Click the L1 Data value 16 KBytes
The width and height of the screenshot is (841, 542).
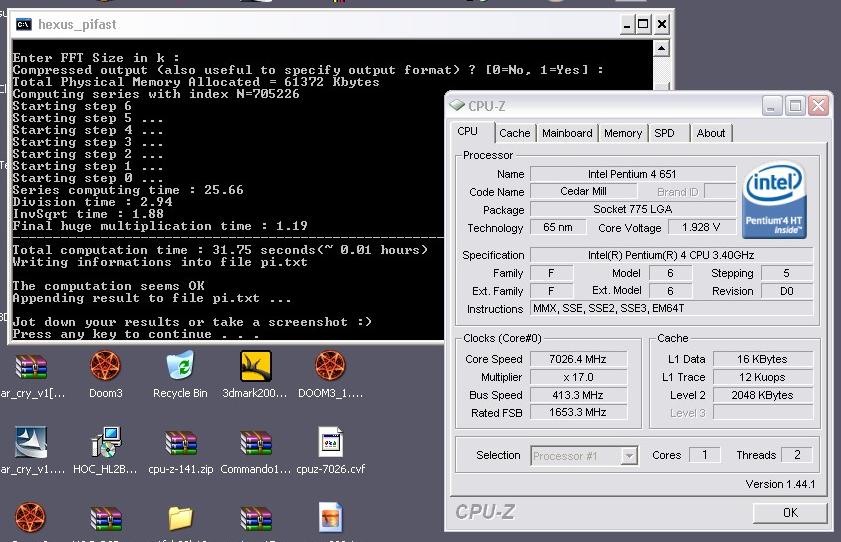click(763, 359)
